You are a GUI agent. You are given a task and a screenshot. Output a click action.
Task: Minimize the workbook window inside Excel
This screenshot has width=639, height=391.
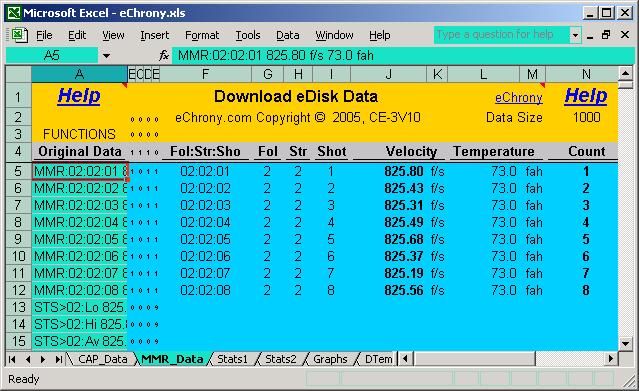click(590, 35)
